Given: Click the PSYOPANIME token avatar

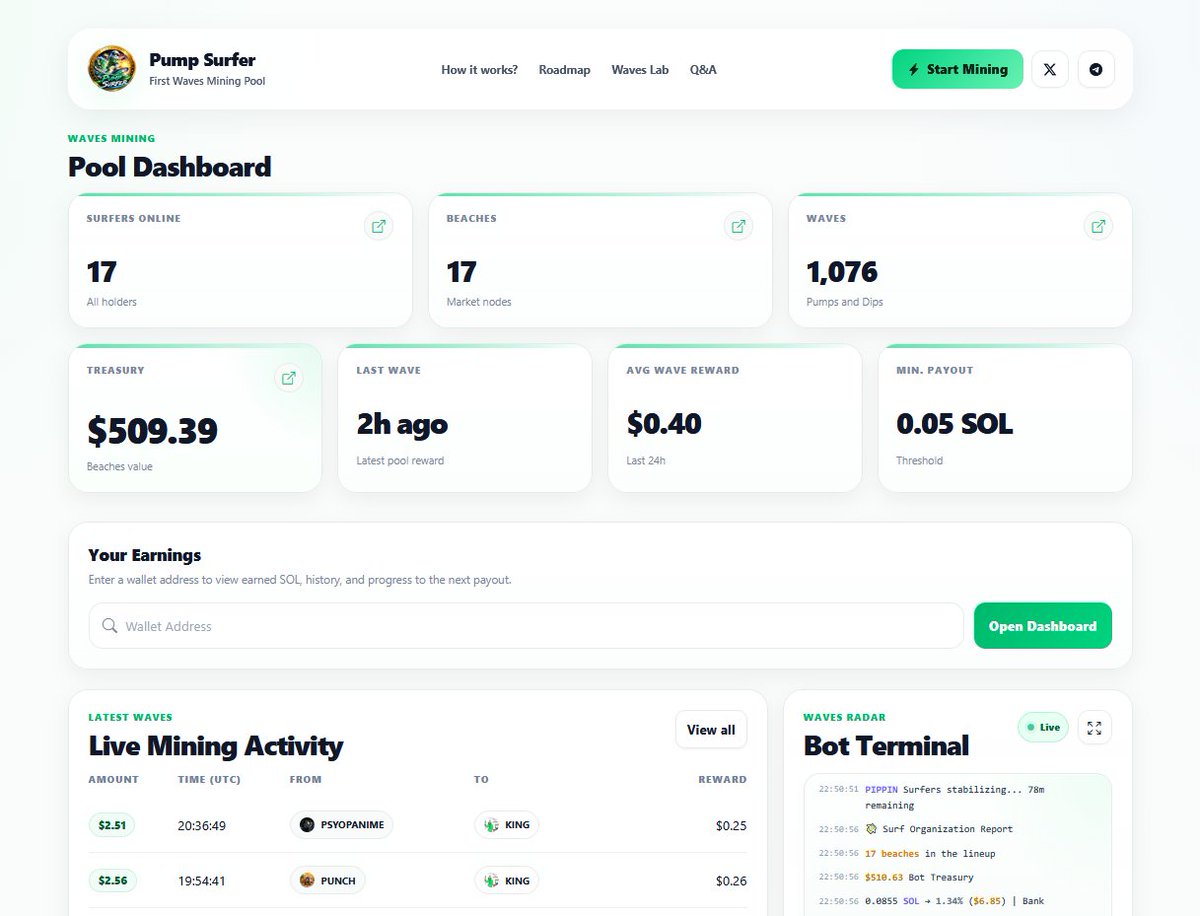Looking at the screenshot, I should [307, 825].
